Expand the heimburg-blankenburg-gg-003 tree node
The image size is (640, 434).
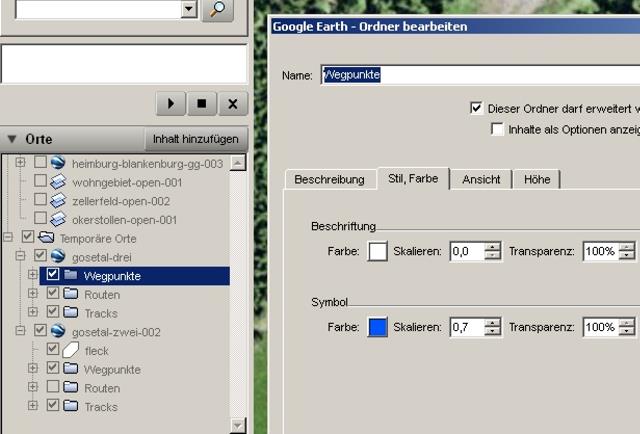coord(20,162)
